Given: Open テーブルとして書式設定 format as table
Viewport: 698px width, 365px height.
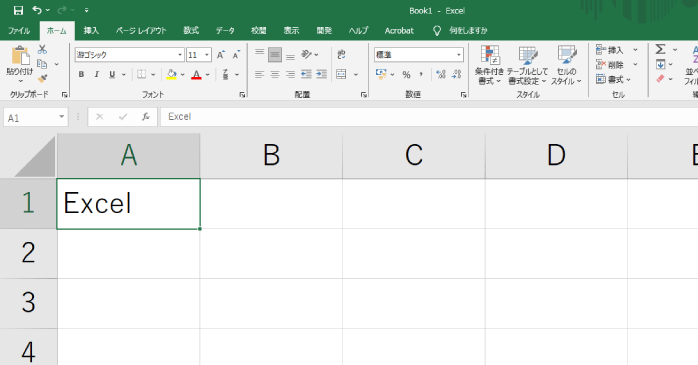Looking at the screenshot, I should click(x=528, y=65).
